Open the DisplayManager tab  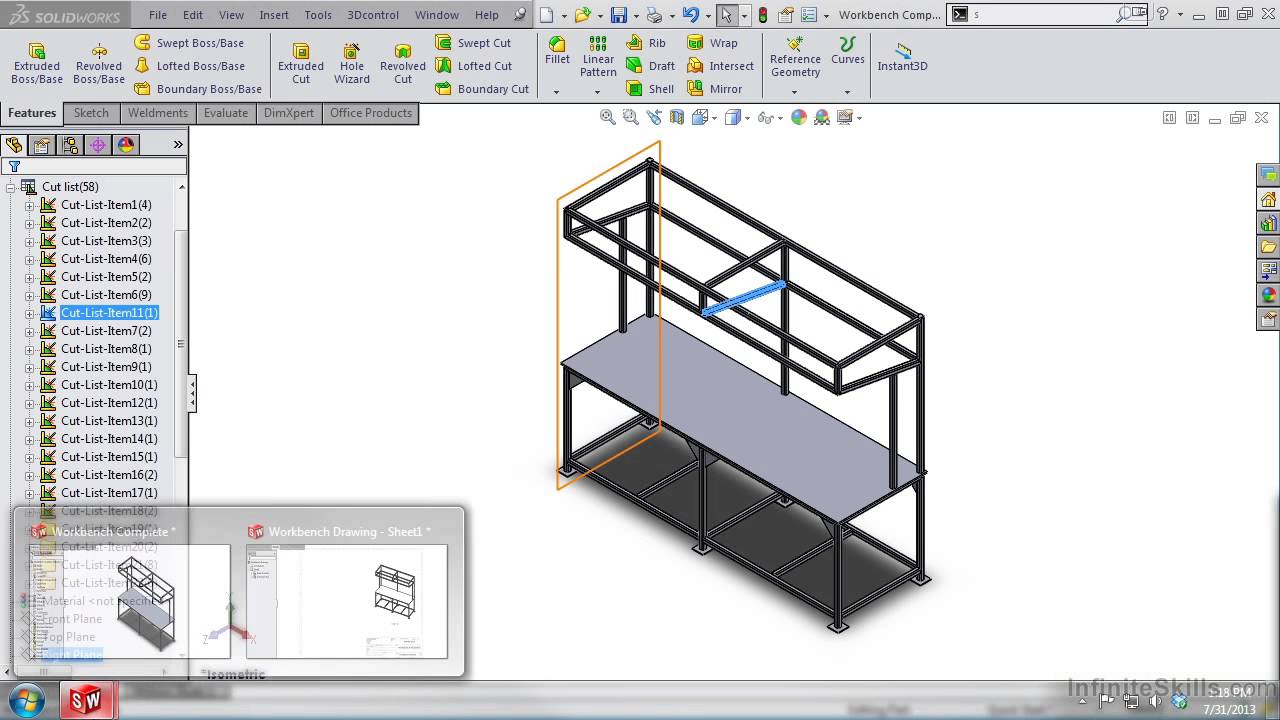pyautogui.click(x=126, y=145)
